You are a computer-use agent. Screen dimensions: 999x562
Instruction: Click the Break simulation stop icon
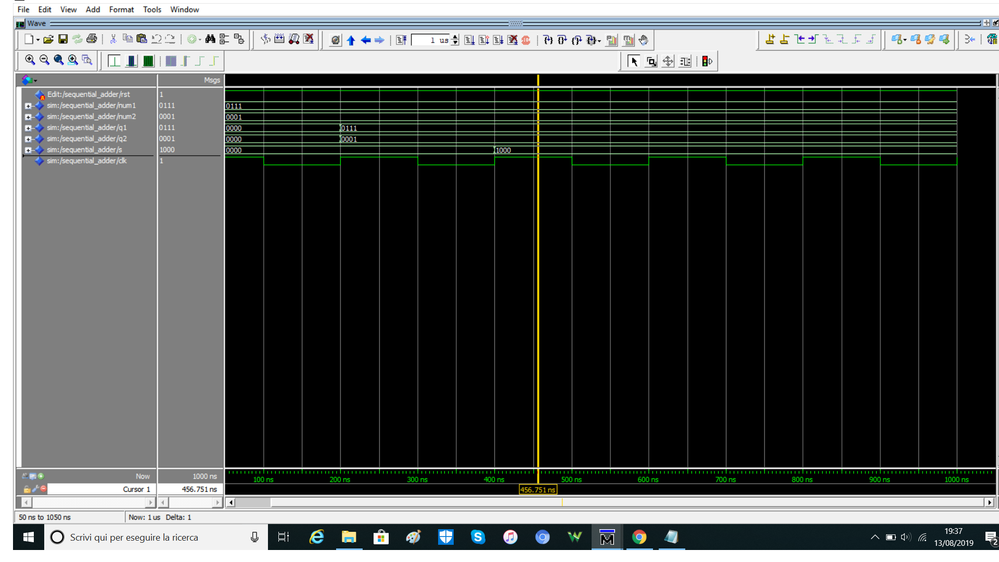(x=526, y=40)
